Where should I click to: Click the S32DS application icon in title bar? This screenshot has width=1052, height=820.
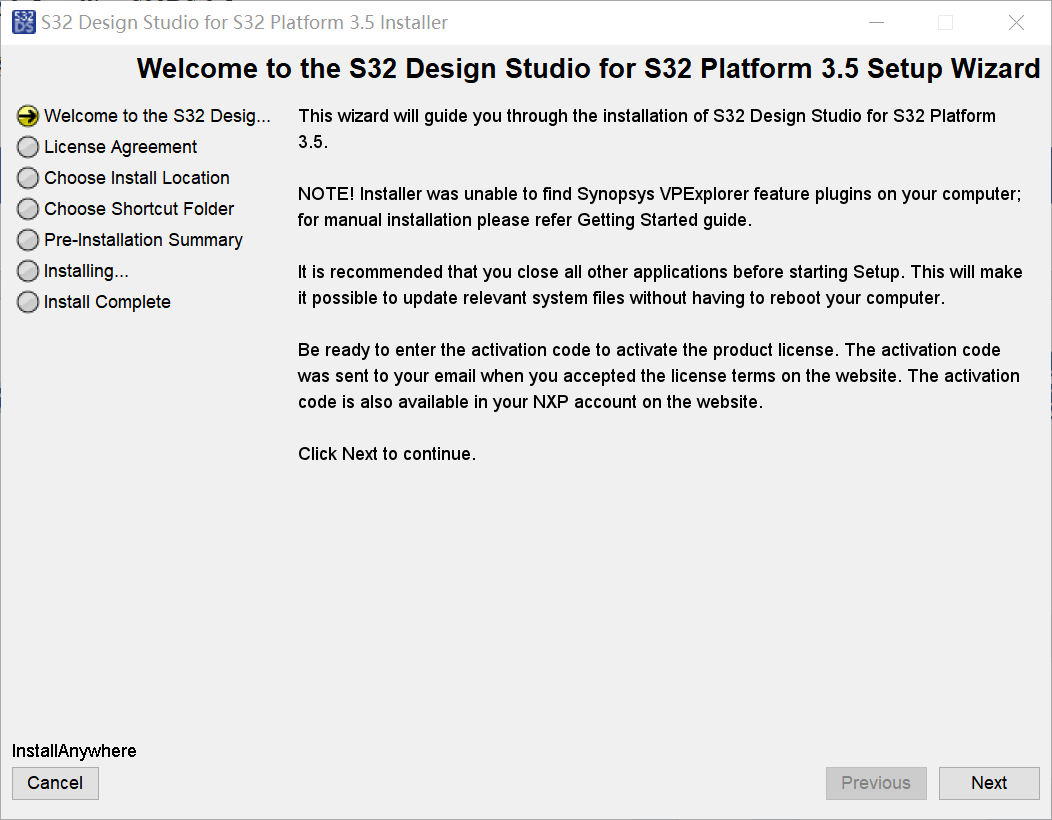23,22
